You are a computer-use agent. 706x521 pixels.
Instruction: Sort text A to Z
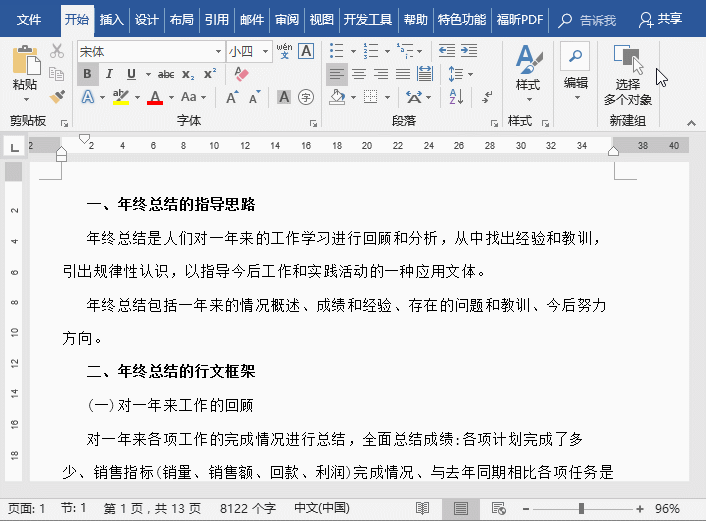(x=456, y=97)
